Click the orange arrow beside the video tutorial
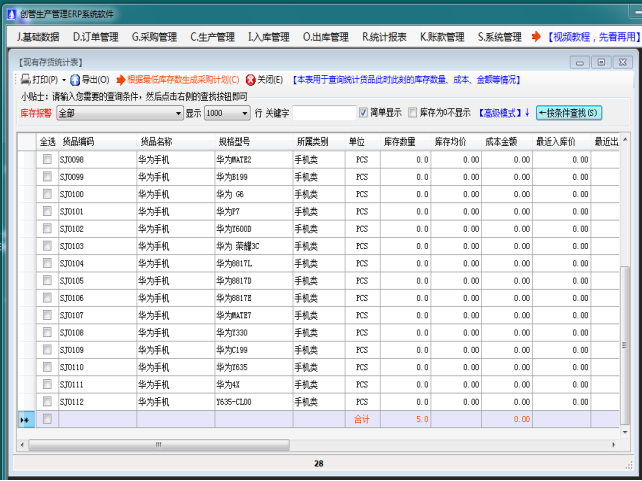This screenshot has height=481, width=642. [537, 37]
